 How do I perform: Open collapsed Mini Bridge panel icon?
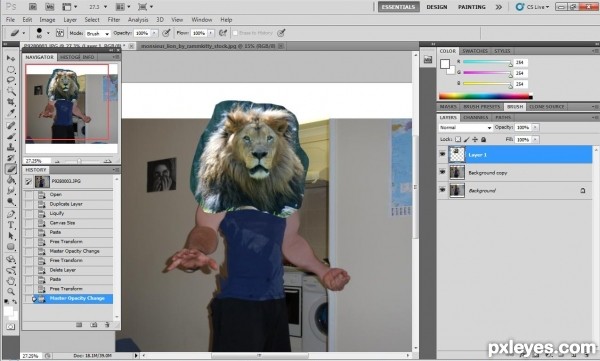[428, 59]
